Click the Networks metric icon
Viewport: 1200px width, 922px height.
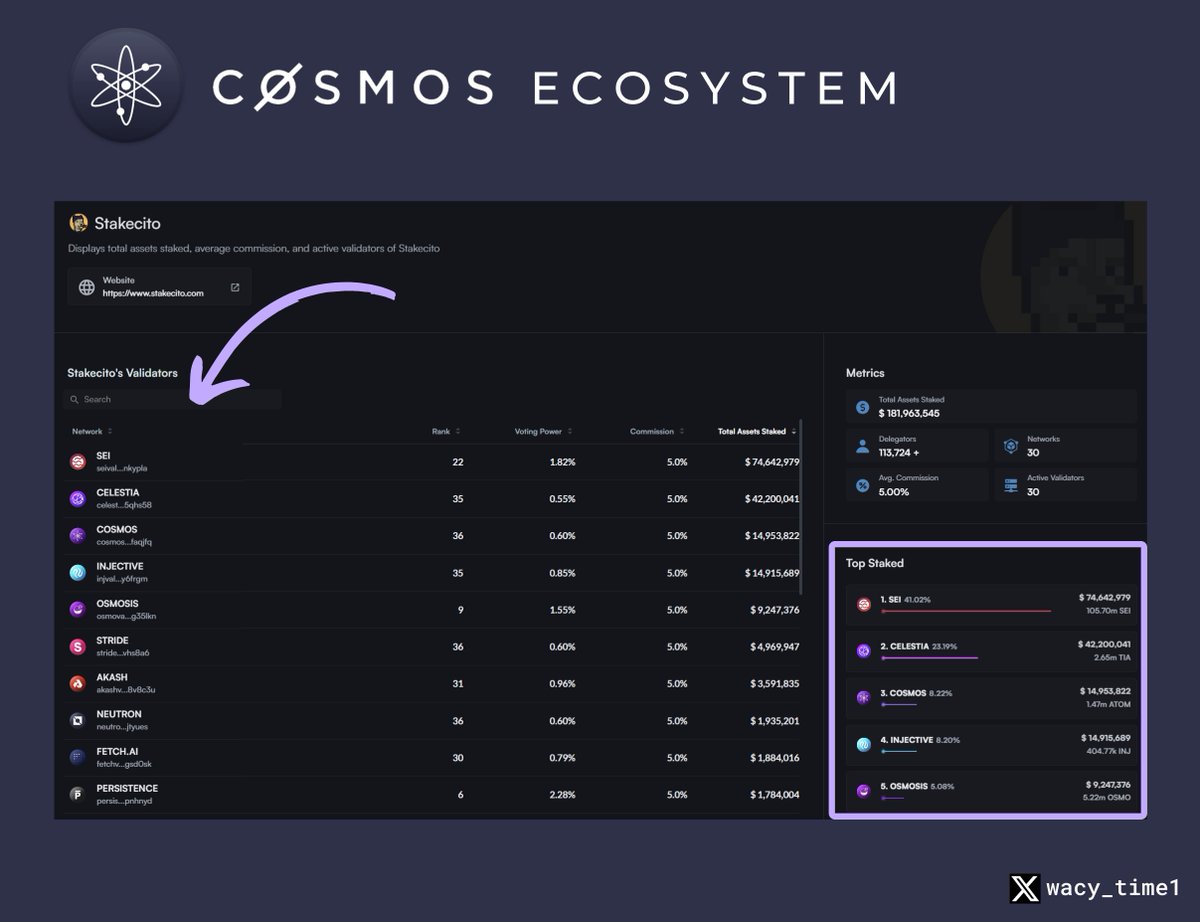tap(1011, 446)
